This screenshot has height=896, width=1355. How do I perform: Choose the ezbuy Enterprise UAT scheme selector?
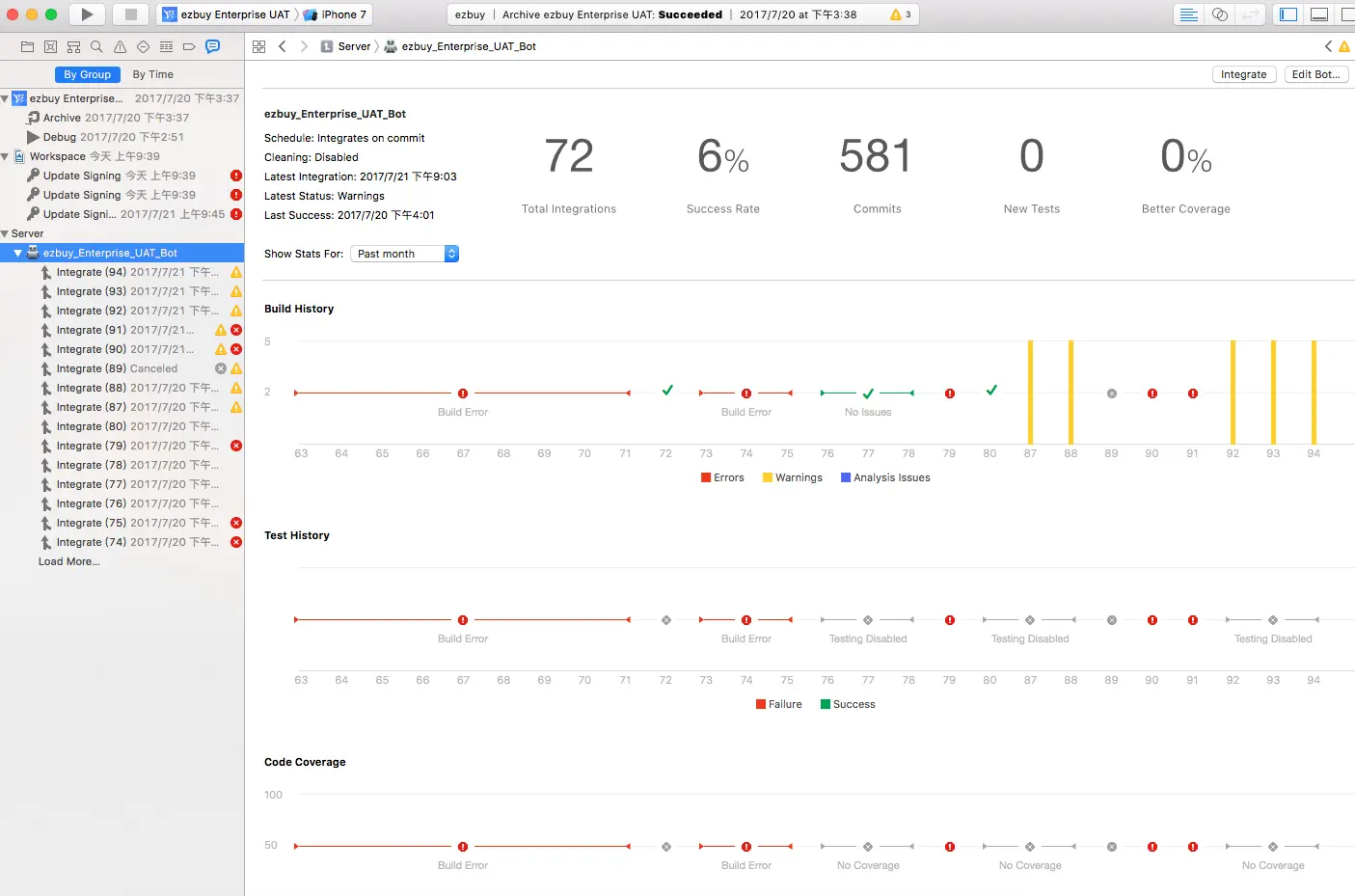(228, 14)
